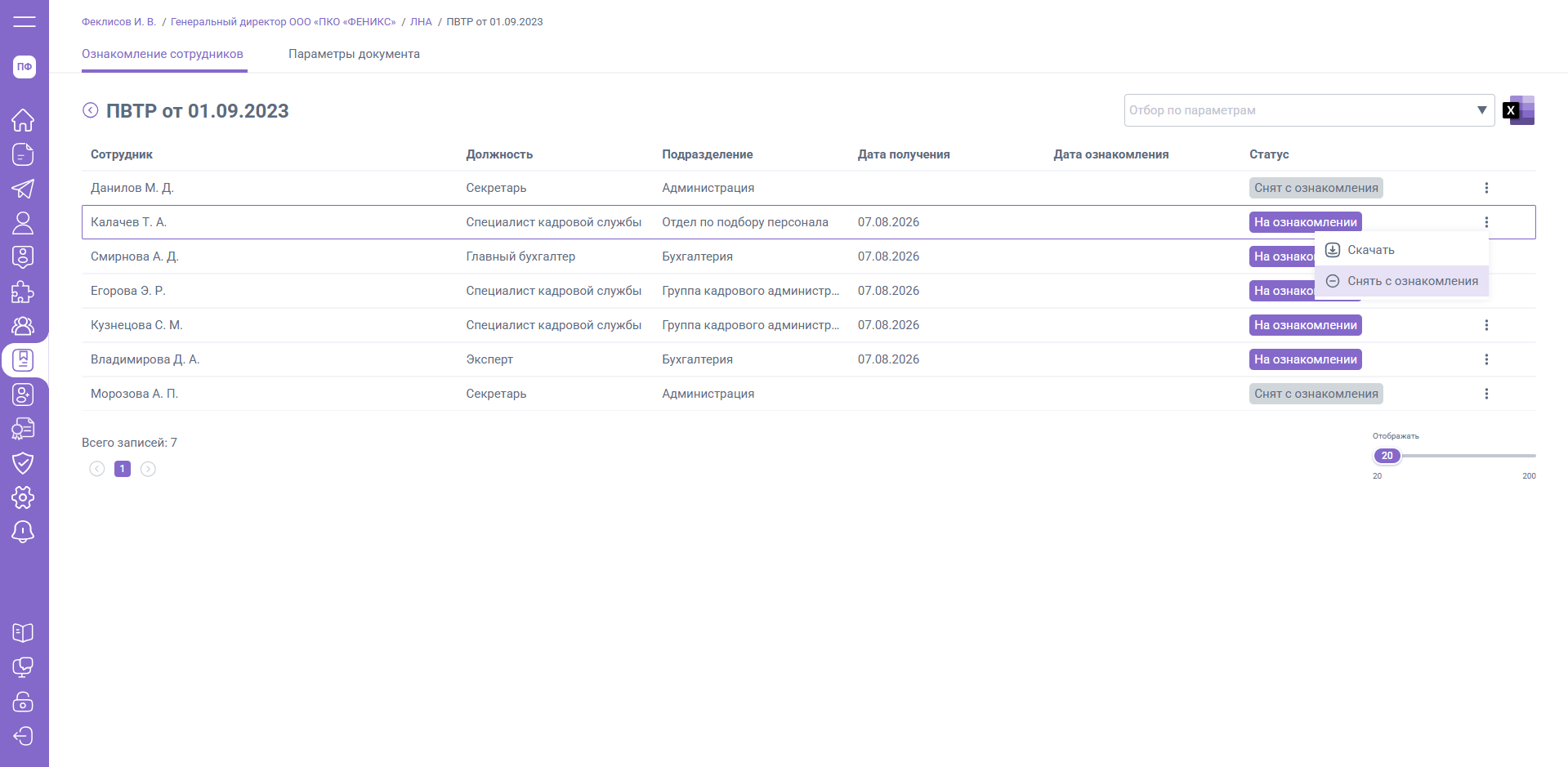
Task: Open the documents sidebar icon
Action: [23, 154]
